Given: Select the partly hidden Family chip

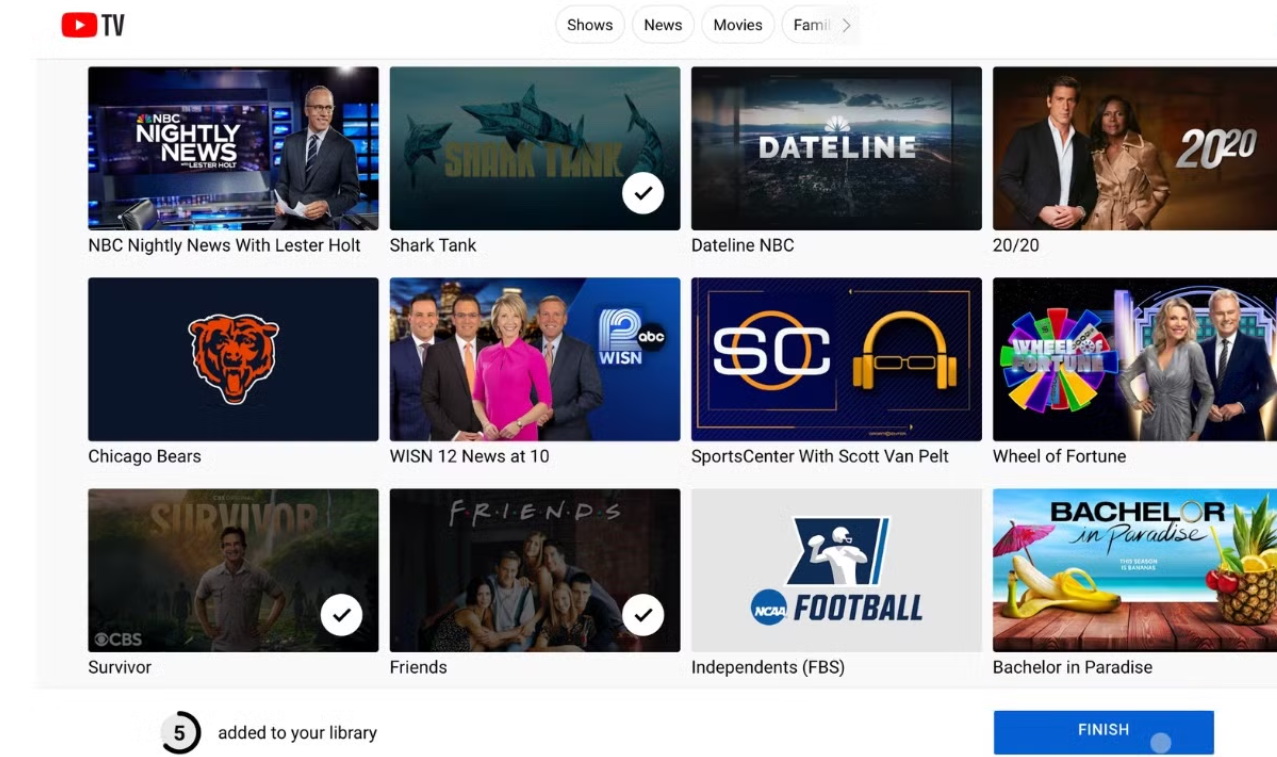Looking at the screenshot, I should coord(811,25).
